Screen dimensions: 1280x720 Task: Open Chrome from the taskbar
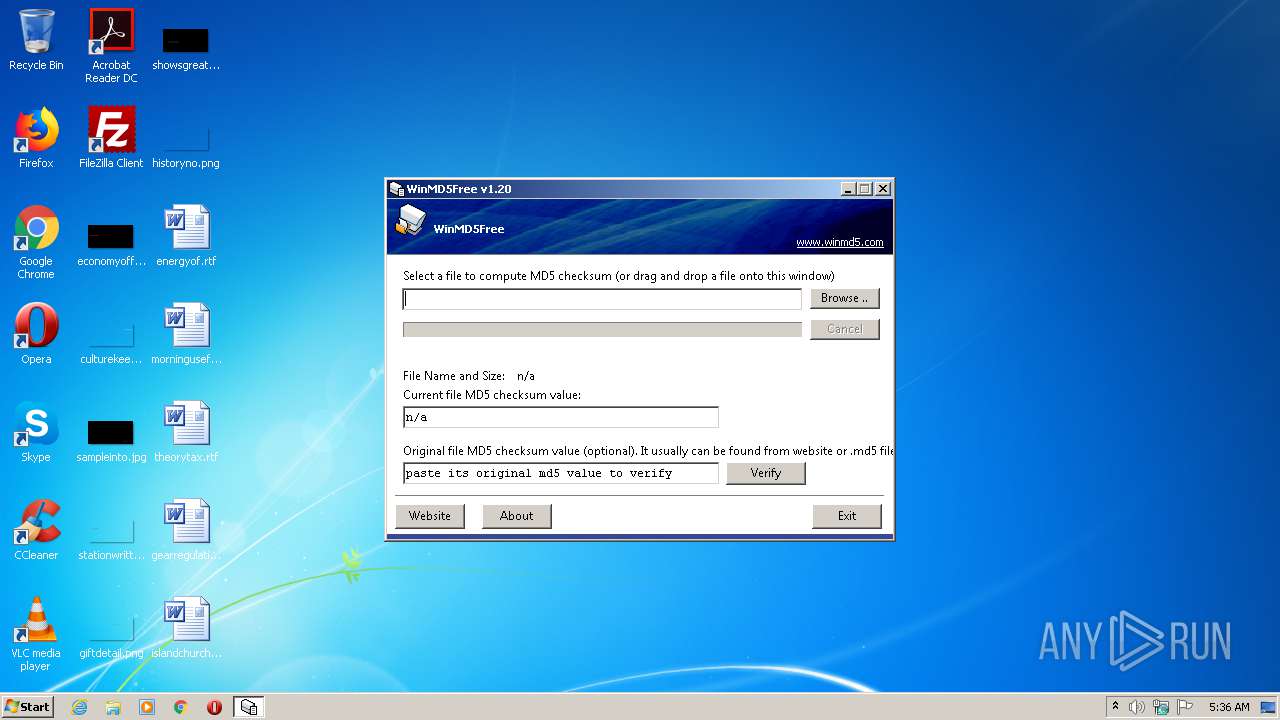181,707
